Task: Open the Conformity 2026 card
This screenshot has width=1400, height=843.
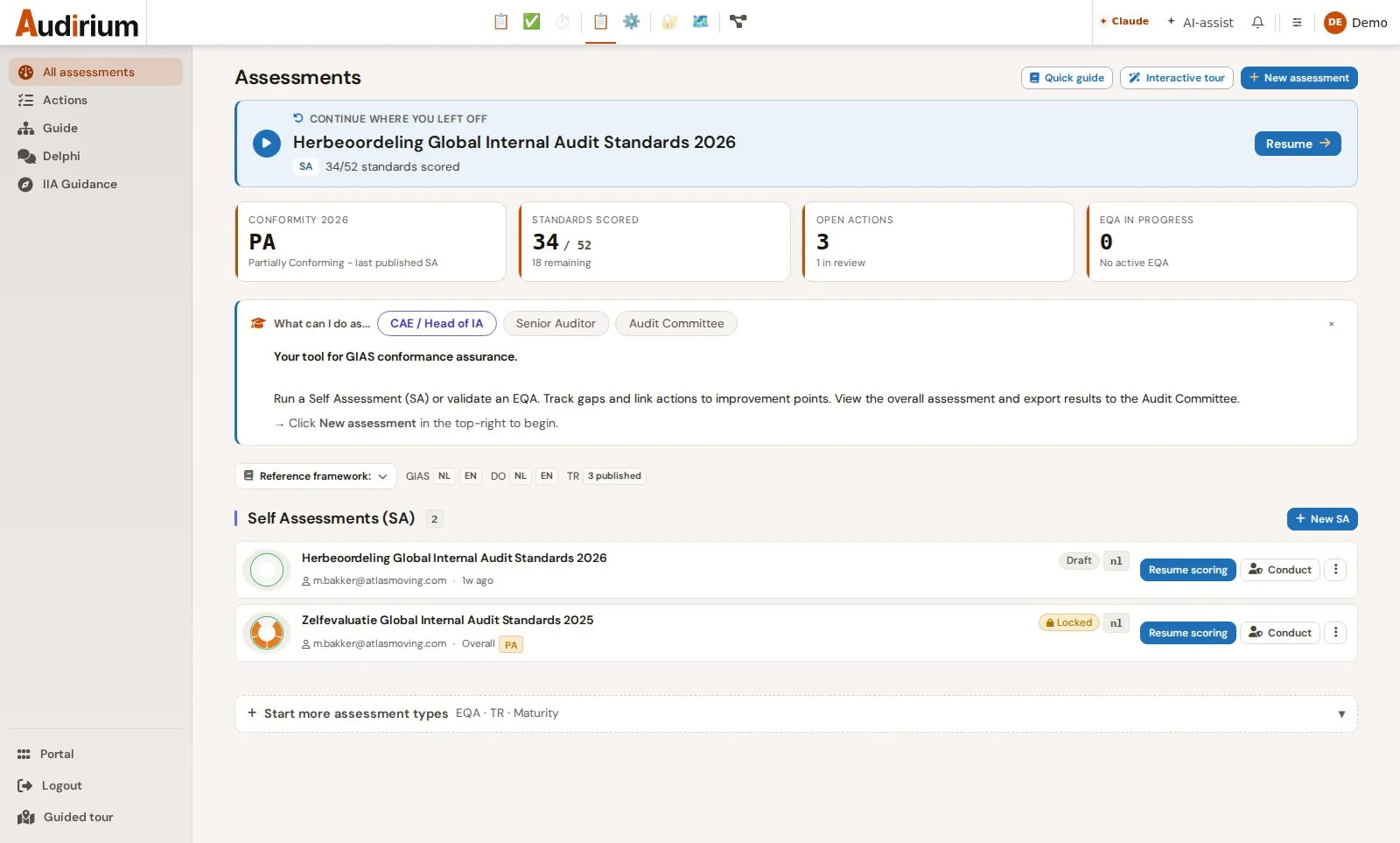Action: [x=371, y=242]
